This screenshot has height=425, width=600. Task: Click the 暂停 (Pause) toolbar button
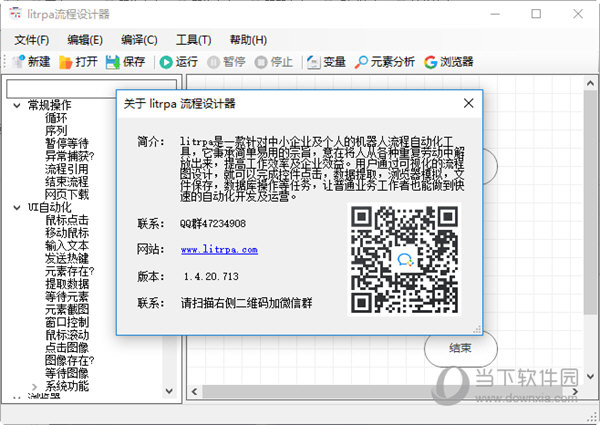pos(226,62)
